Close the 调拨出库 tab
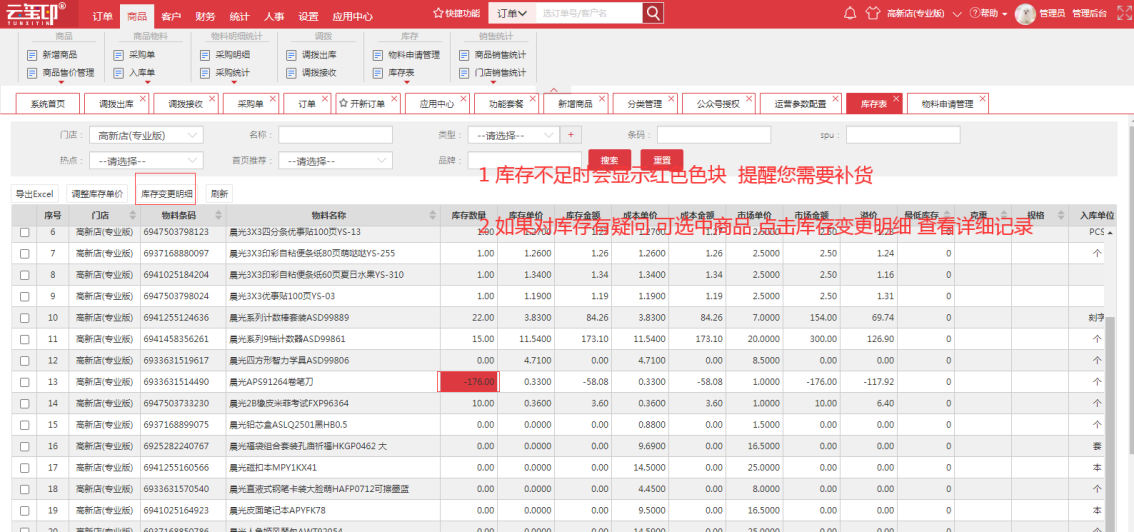 click(142, 98)
